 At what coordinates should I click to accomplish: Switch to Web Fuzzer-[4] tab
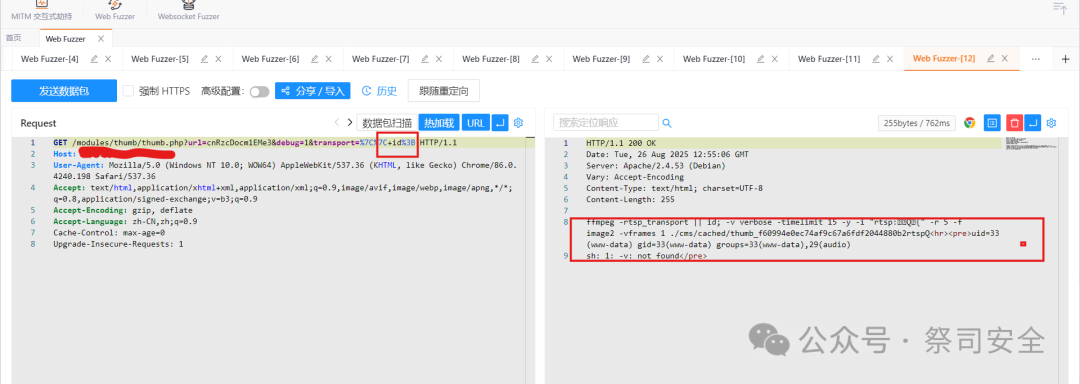coord(50,59)
